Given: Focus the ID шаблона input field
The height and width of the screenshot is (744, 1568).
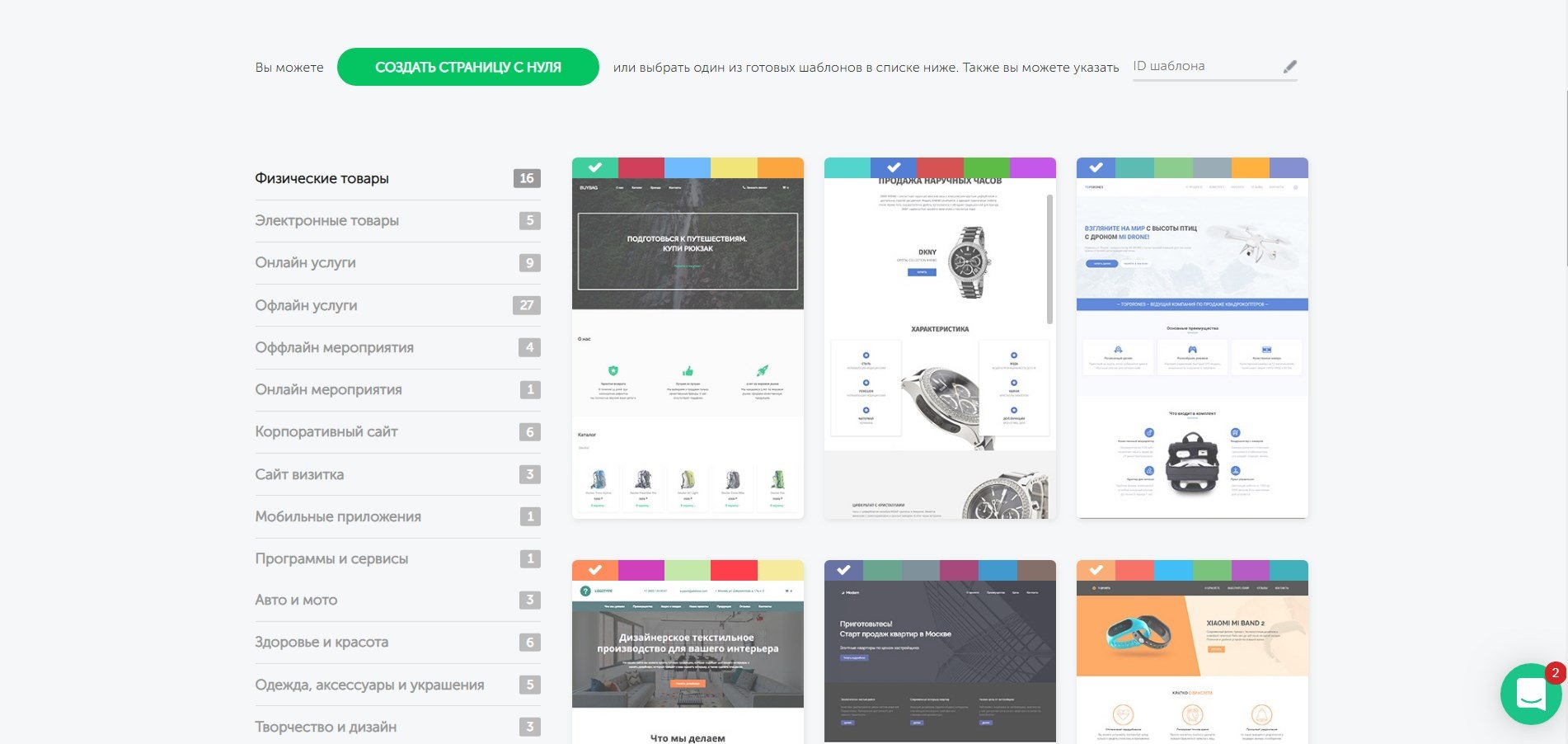Looking at the screenshot, I should (1205, 67).
